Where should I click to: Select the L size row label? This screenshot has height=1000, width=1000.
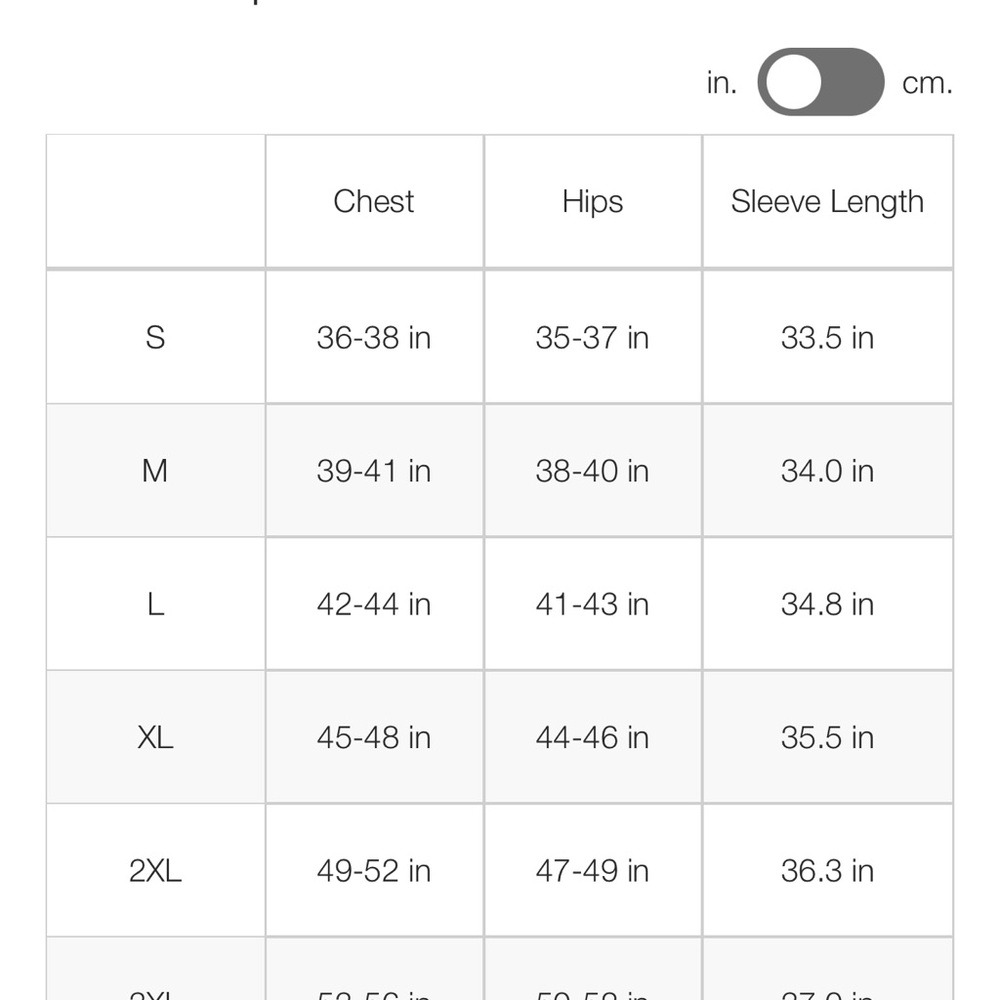point(155,604)
